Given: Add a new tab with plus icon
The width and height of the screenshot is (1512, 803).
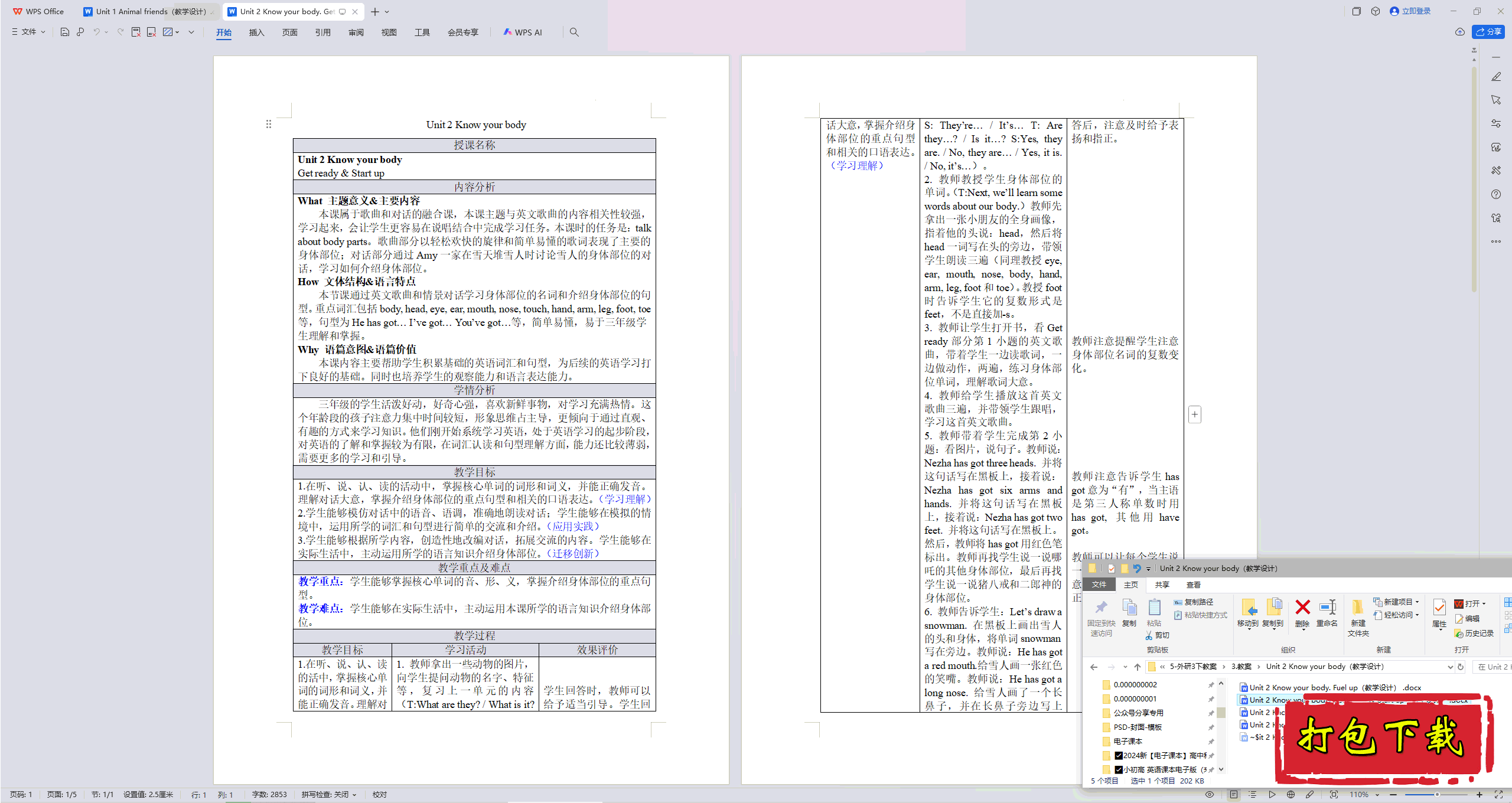Looking at the screenshot, I should pyautogui.click(x=375, y=12).
